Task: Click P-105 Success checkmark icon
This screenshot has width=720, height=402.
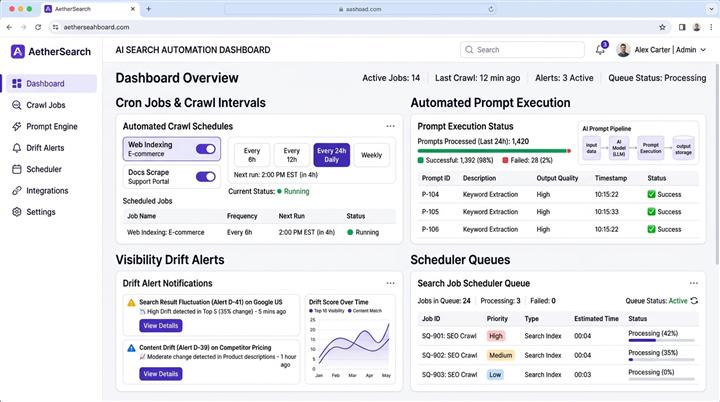Action: [x=651, y=212]
